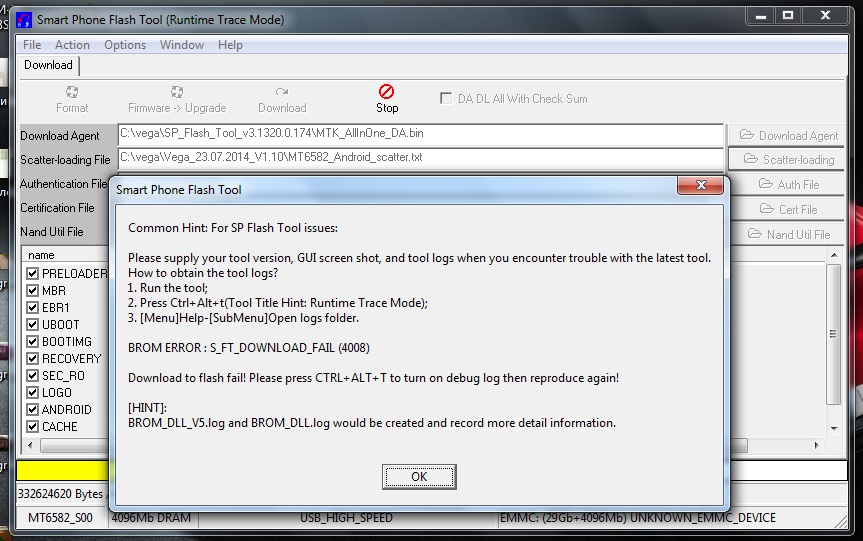Click the MT6582_S00 status bar entry
The width and height of the screenshot is (863, 541).
click(x=61, y=518)
